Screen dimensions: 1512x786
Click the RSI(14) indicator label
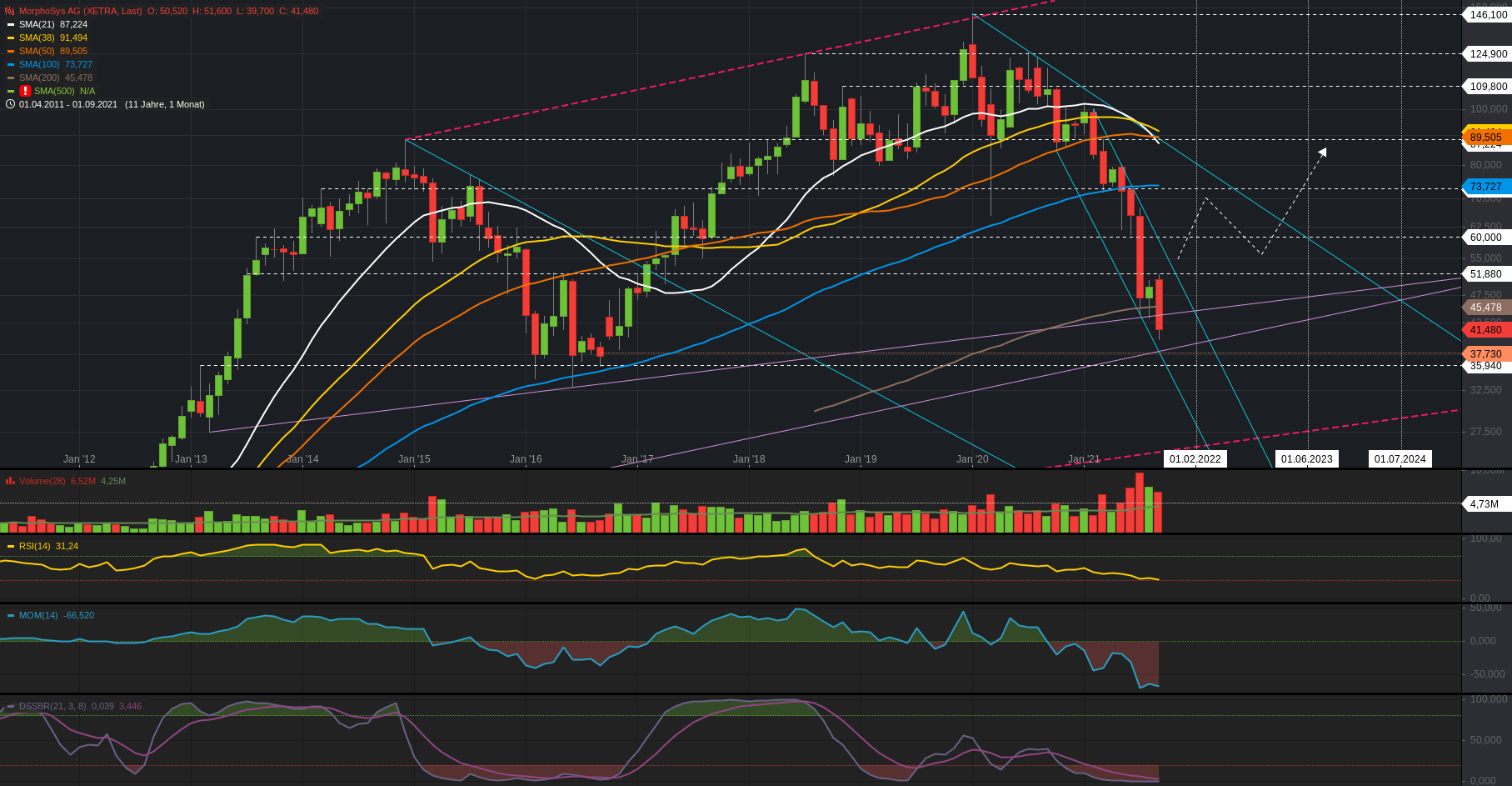(x=35, y=546)
